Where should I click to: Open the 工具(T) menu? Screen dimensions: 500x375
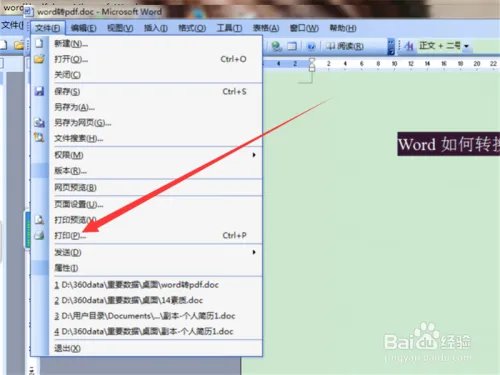coord(229,28)
